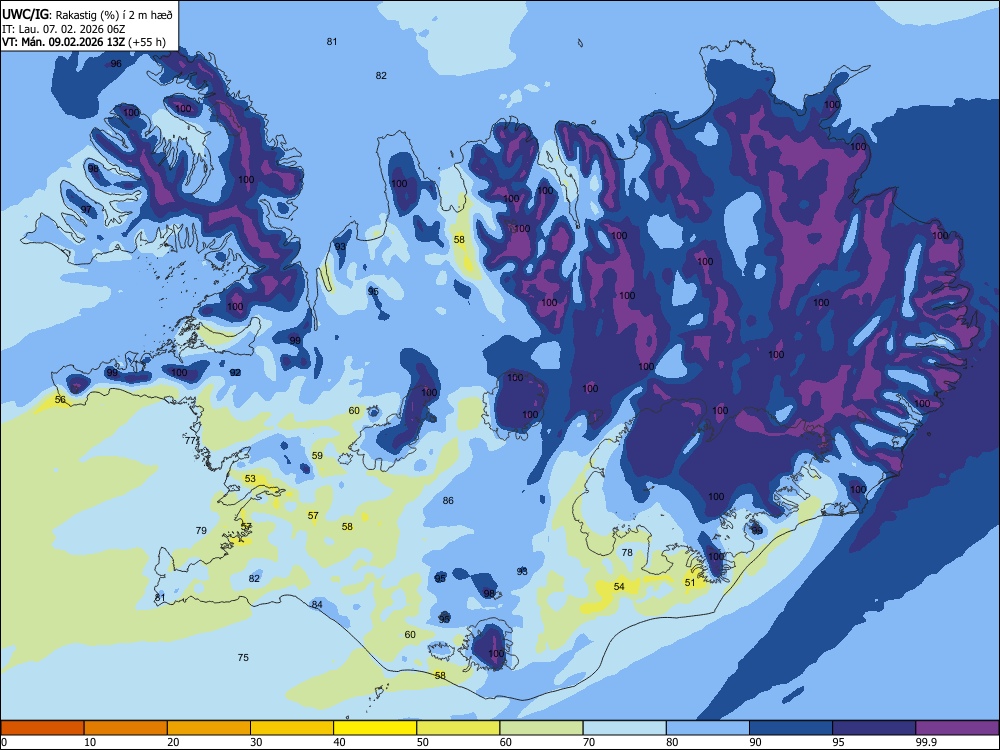Click the map value '78'
Screen dimensions: 1000x750
tap(627, 552)
